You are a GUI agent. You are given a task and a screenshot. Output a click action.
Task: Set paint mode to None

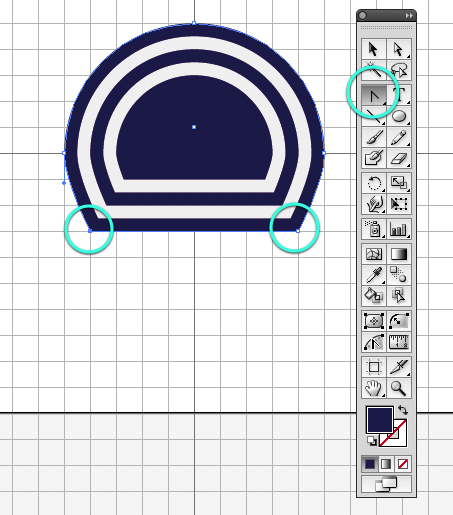point(403,464)
